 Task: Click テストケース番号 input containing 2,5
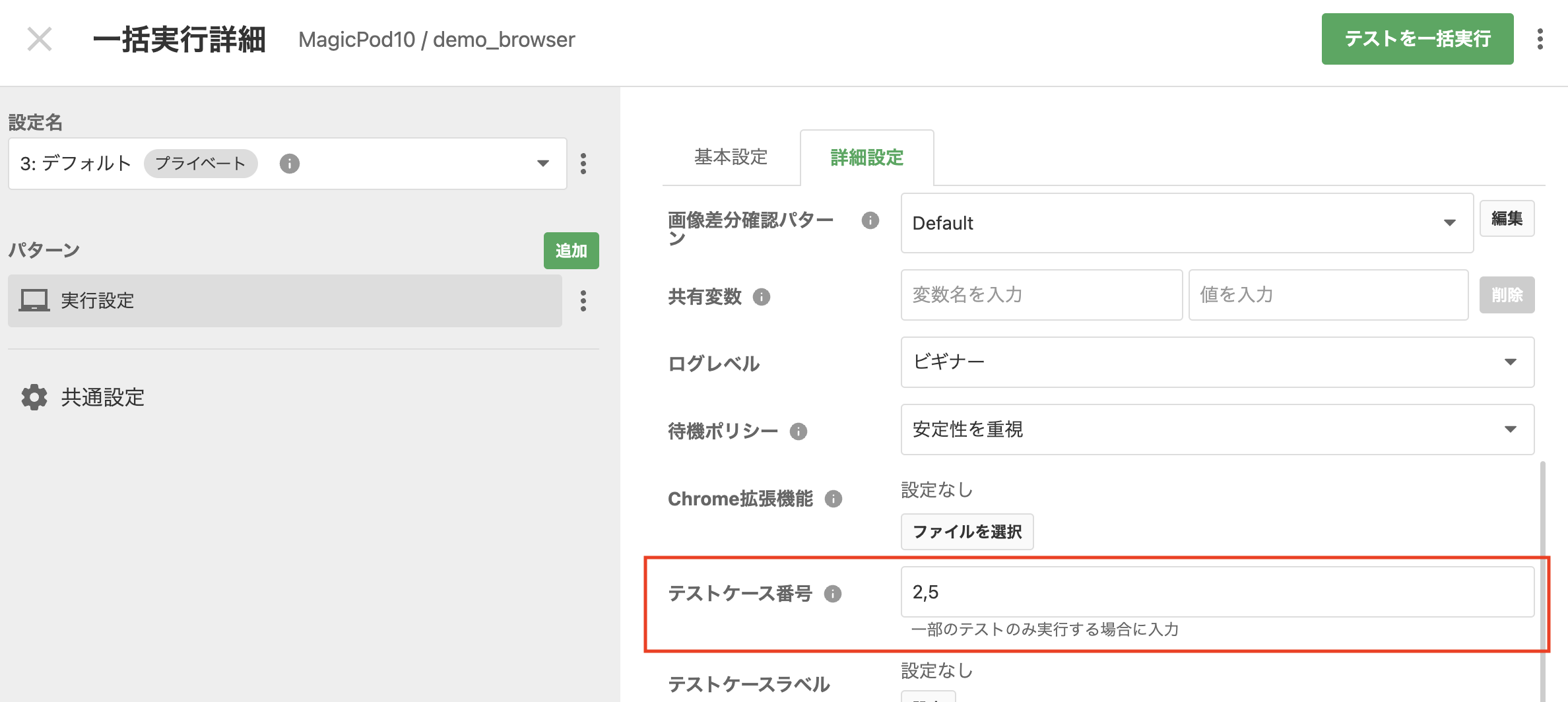coord(1217,592)
